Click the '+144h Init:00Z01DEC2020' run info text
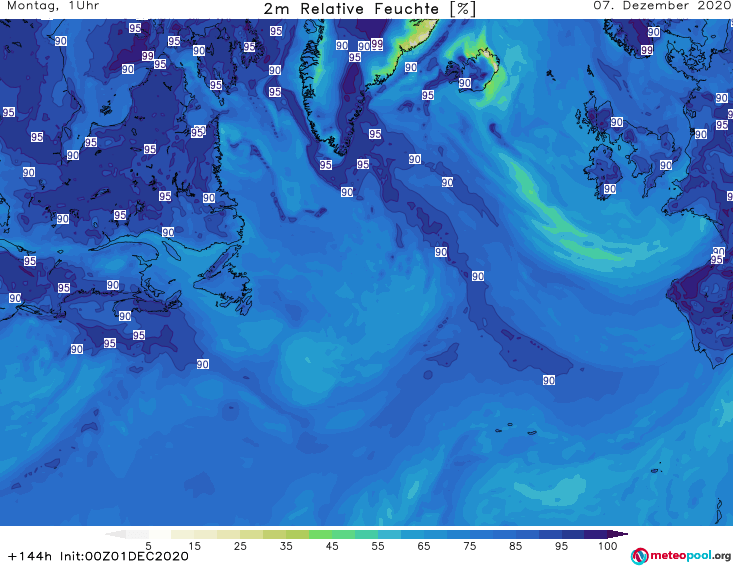This screenshot has height=566, width=733. pyautogui.click(x=98, y=556)
